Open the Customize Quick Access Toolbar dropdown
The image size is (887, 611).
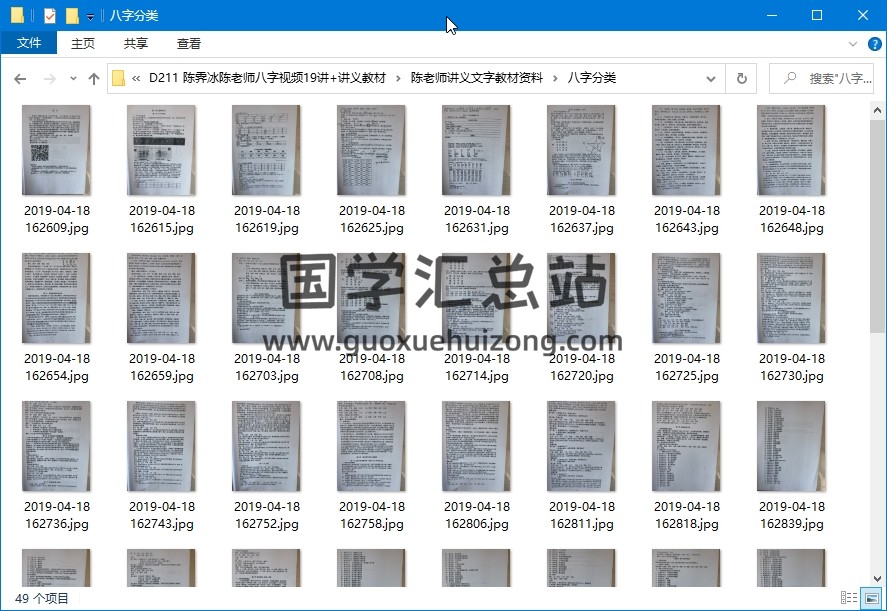point(90,16)
